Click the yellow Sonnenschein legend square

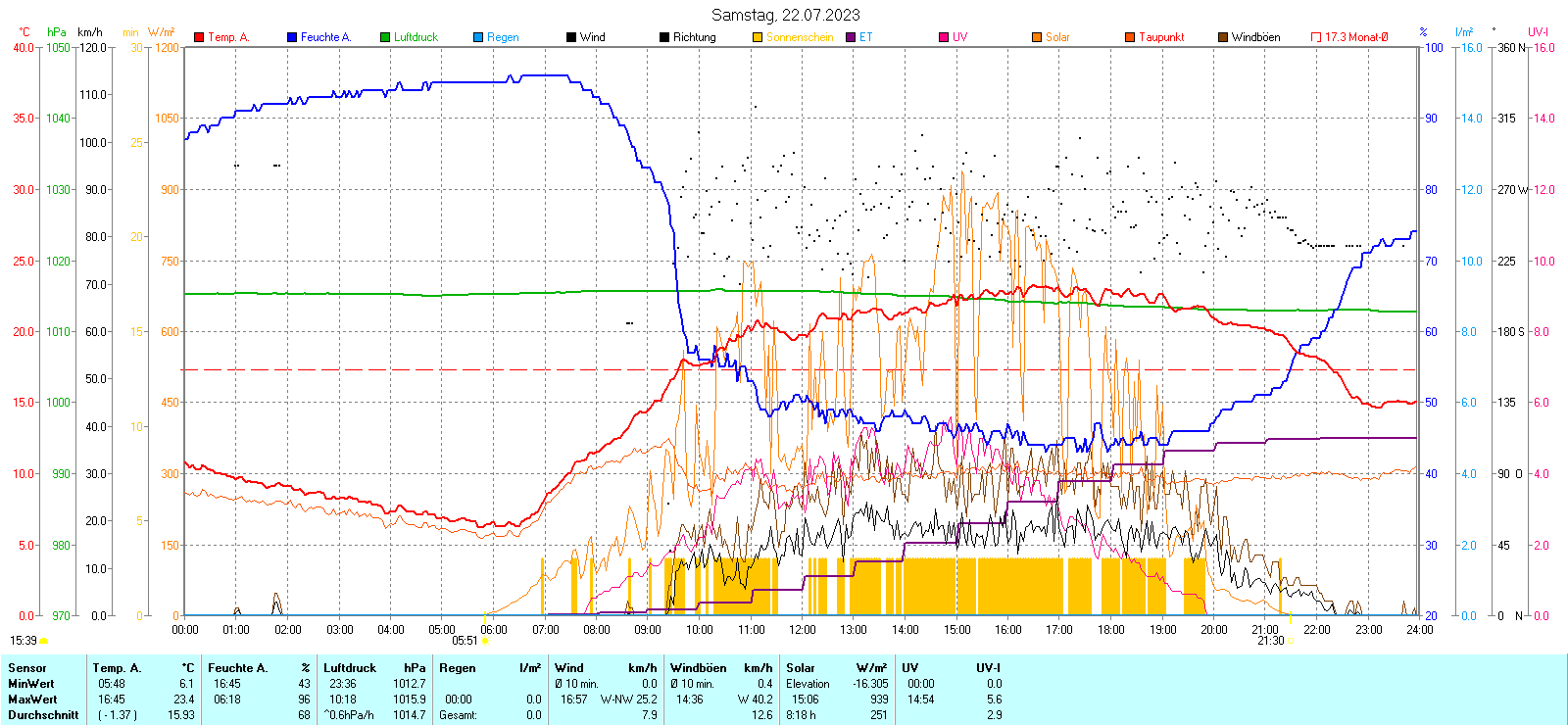pos(758,37)
